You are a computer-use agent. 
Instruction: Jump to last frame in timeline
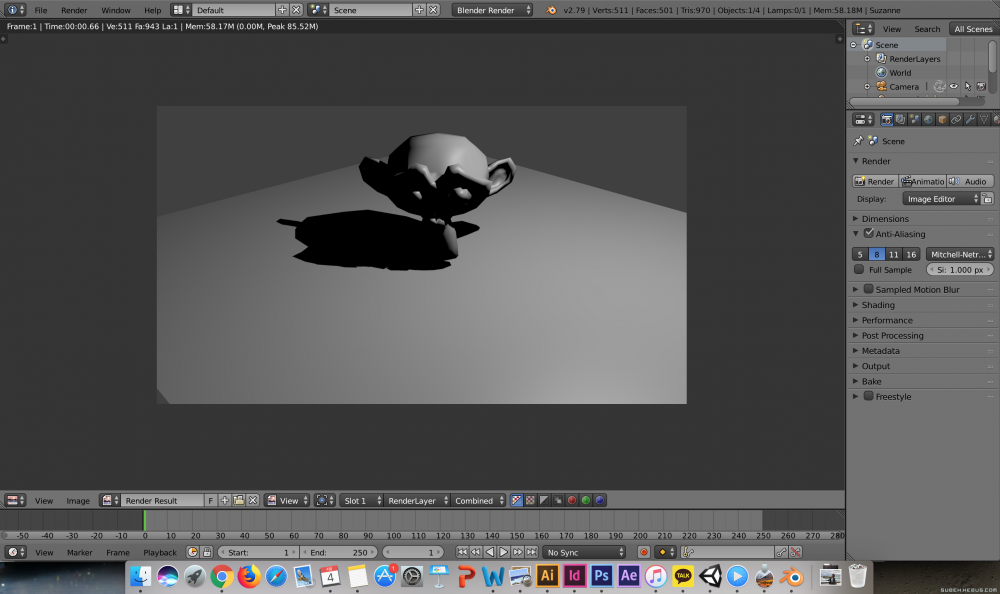tap(532, 552)
